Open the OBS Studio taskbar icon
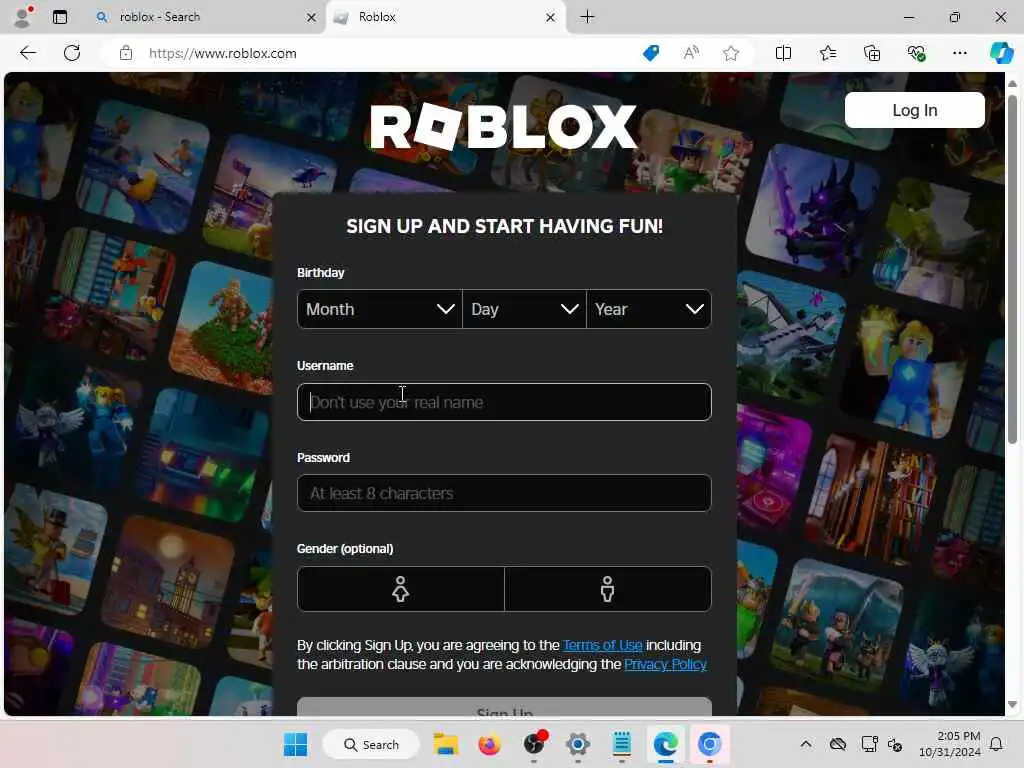The width and height of the screenshot is (1024, 768). [534, 744]
